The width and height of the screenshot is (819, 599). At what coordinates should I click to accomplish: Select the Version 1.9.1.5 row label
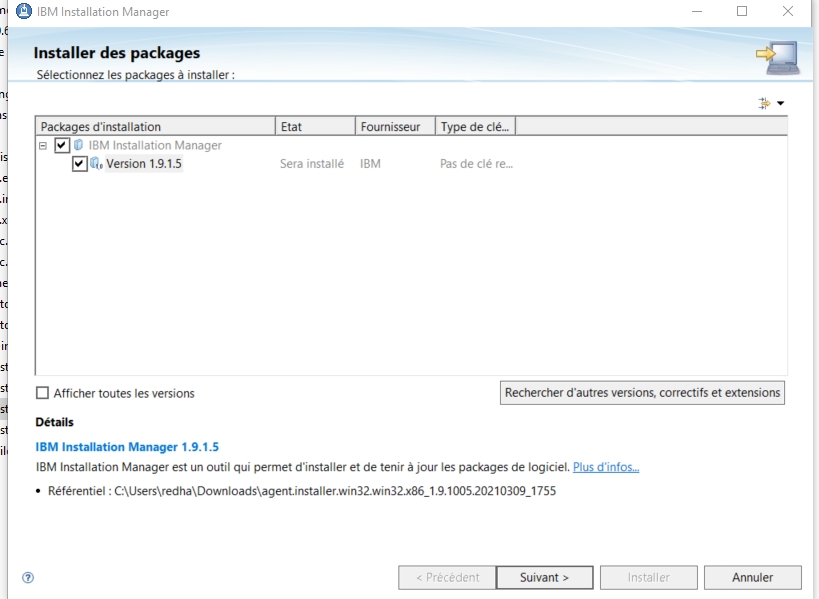[144, 163]
